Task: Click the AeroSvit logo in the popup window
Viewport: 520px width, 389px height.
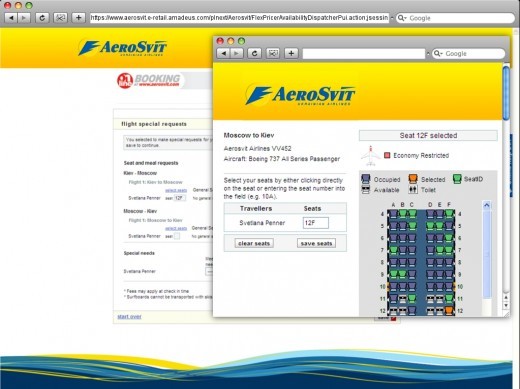Action: click(300, 95)
